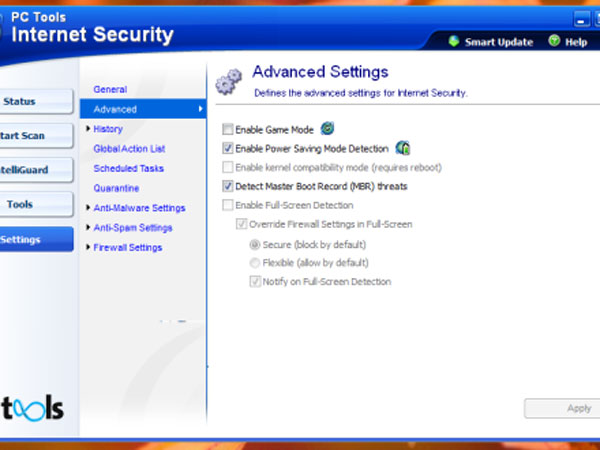600x450 pixels.
Task: Open Scheduled Tasks settings
Action: point(129,168)
